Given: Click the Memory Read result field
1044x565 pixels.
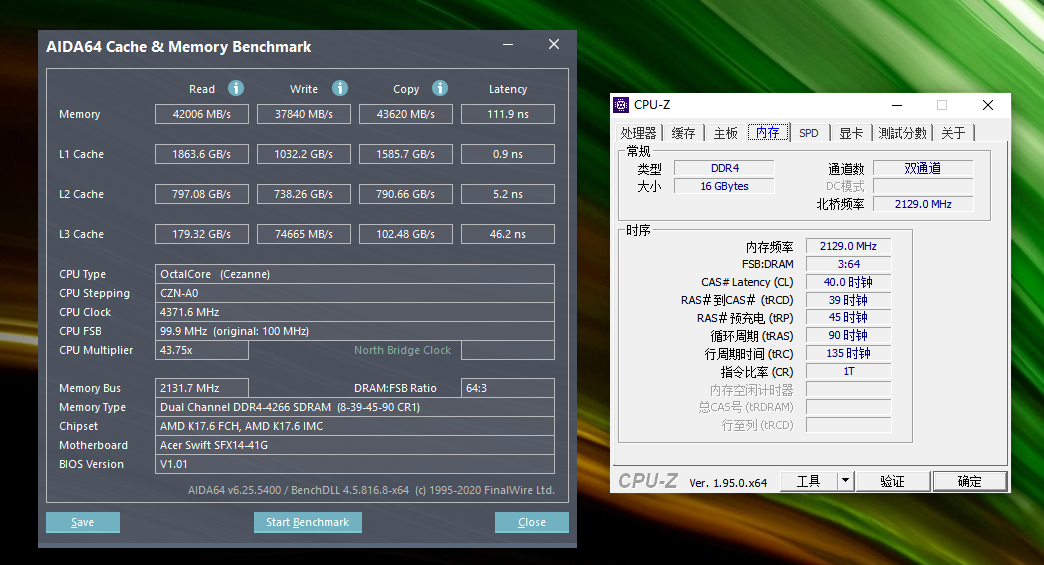Looking at the screenshot, I should pos(202,114).
